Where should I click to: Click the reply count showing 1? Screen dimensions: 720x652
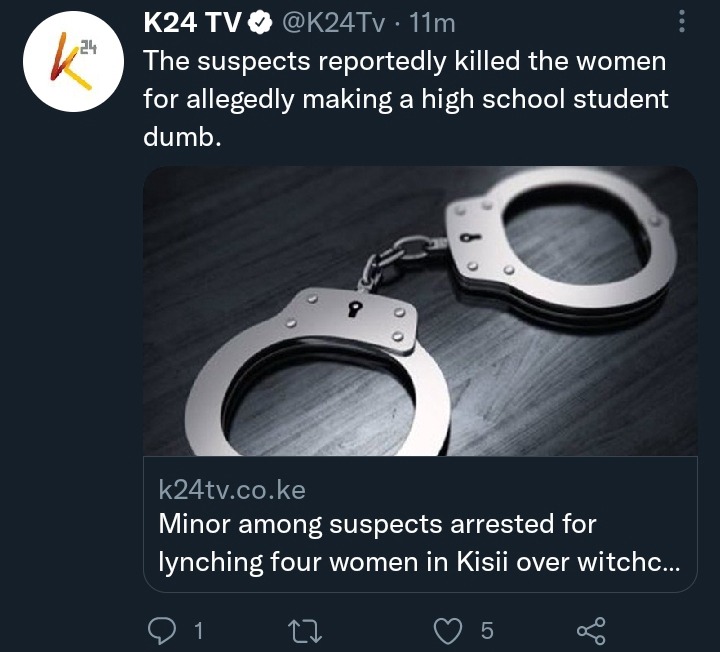[x=198, y=630]
